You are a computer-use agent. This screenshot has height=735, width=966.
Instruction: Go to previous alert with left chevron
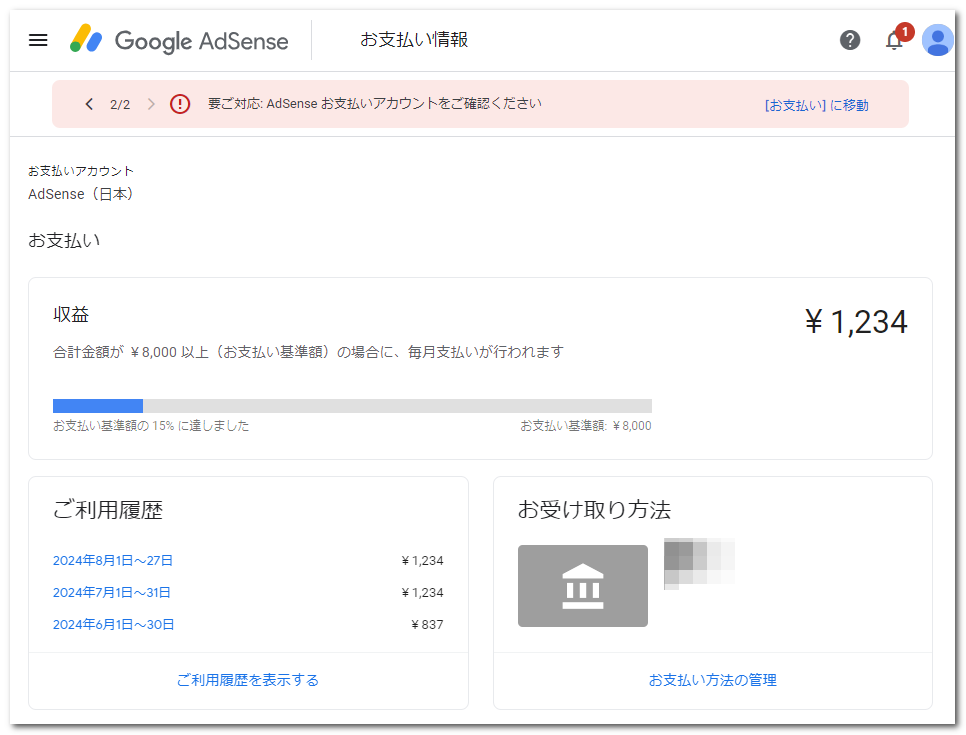click(x=89, y=104)
